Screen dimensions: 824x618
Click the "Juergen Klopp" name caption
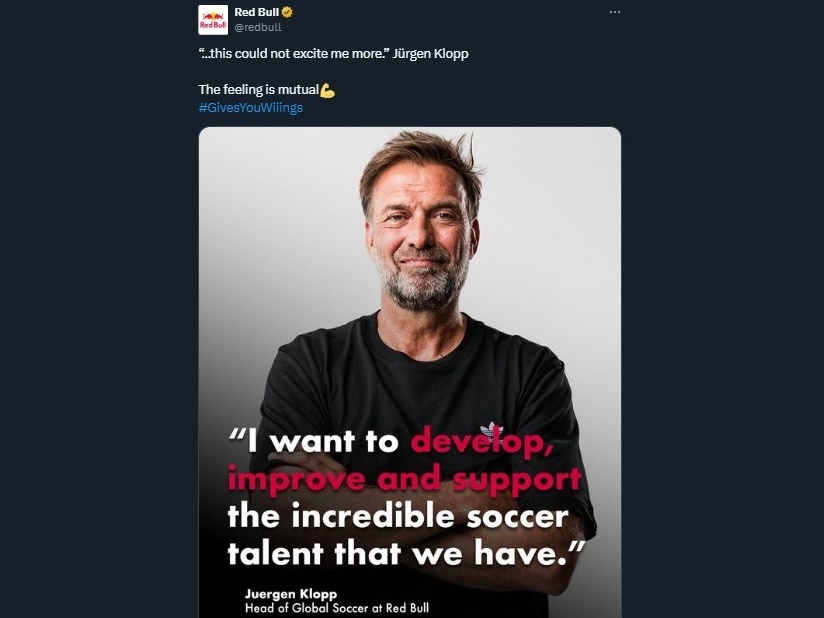tap(291, 593)
